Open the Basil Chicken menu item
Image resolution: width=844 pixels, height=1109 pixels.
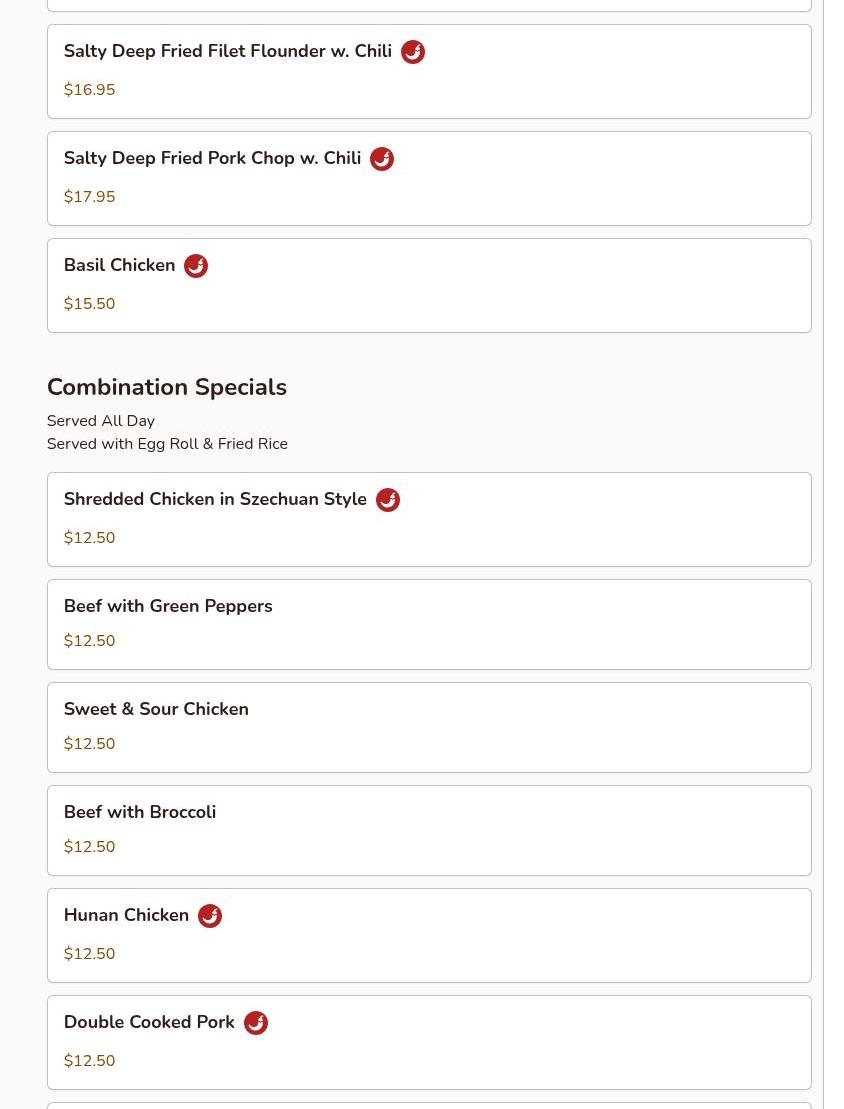(x=119, y=266)
